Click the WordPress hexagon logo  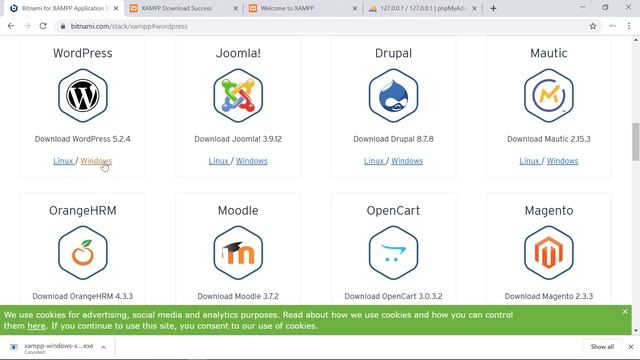tap(83, 96)
